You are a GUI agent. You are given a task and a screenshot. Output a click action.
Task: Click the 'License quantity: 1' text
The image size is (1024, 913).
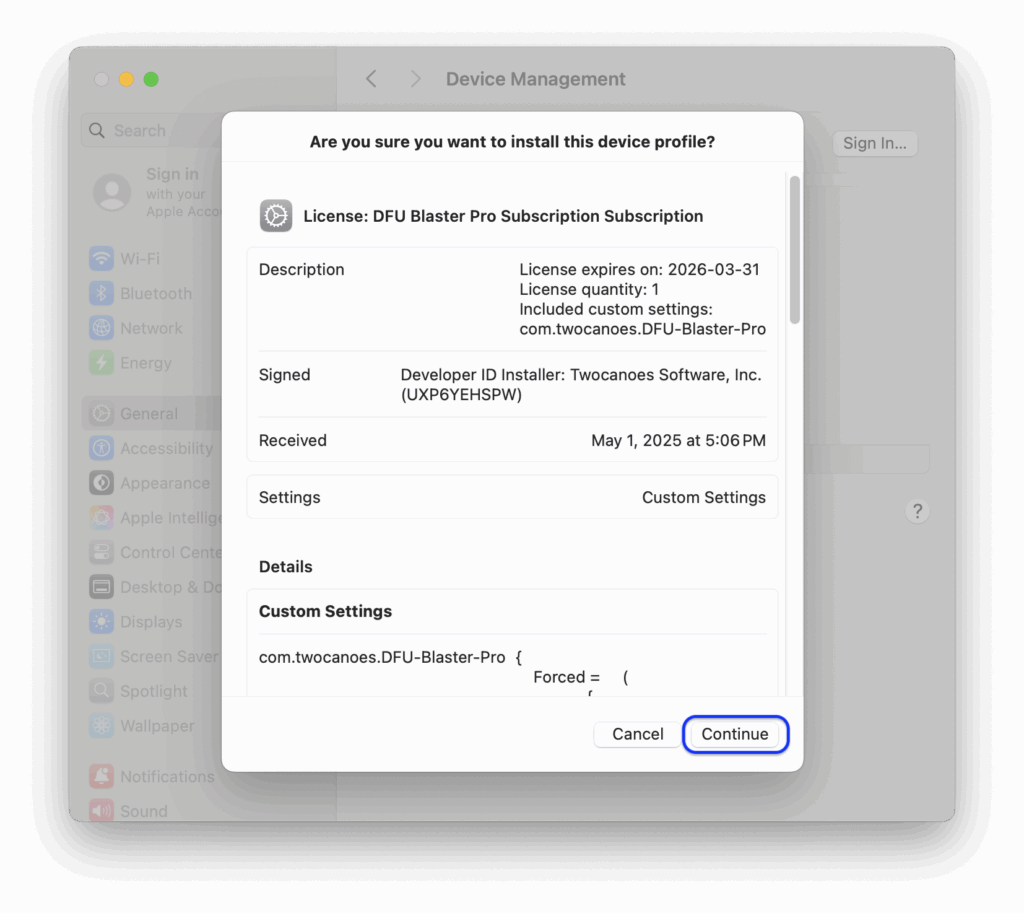[x=589, y=289]
